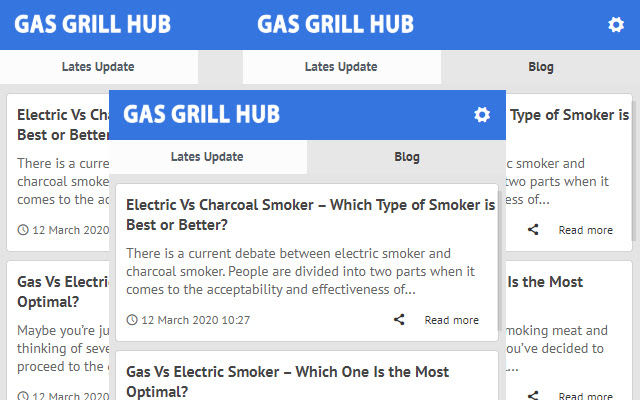Click the gear icon in the foreground panel header

point(482,115)
